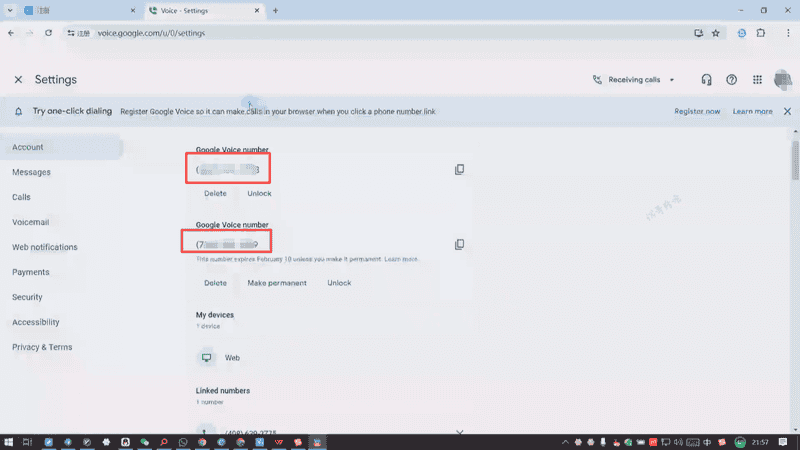Make the second number permanent
The image size is (800, 450).
coord(277,283)
